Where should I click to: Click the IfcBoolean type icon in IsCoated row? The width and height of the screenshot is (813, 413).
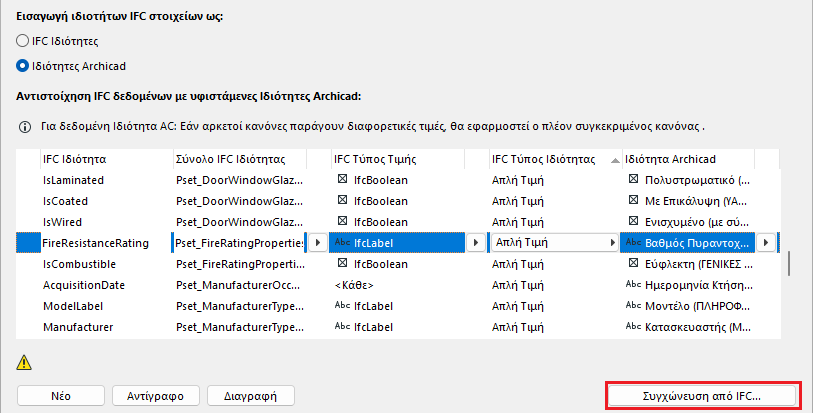[x=344, y=201]
